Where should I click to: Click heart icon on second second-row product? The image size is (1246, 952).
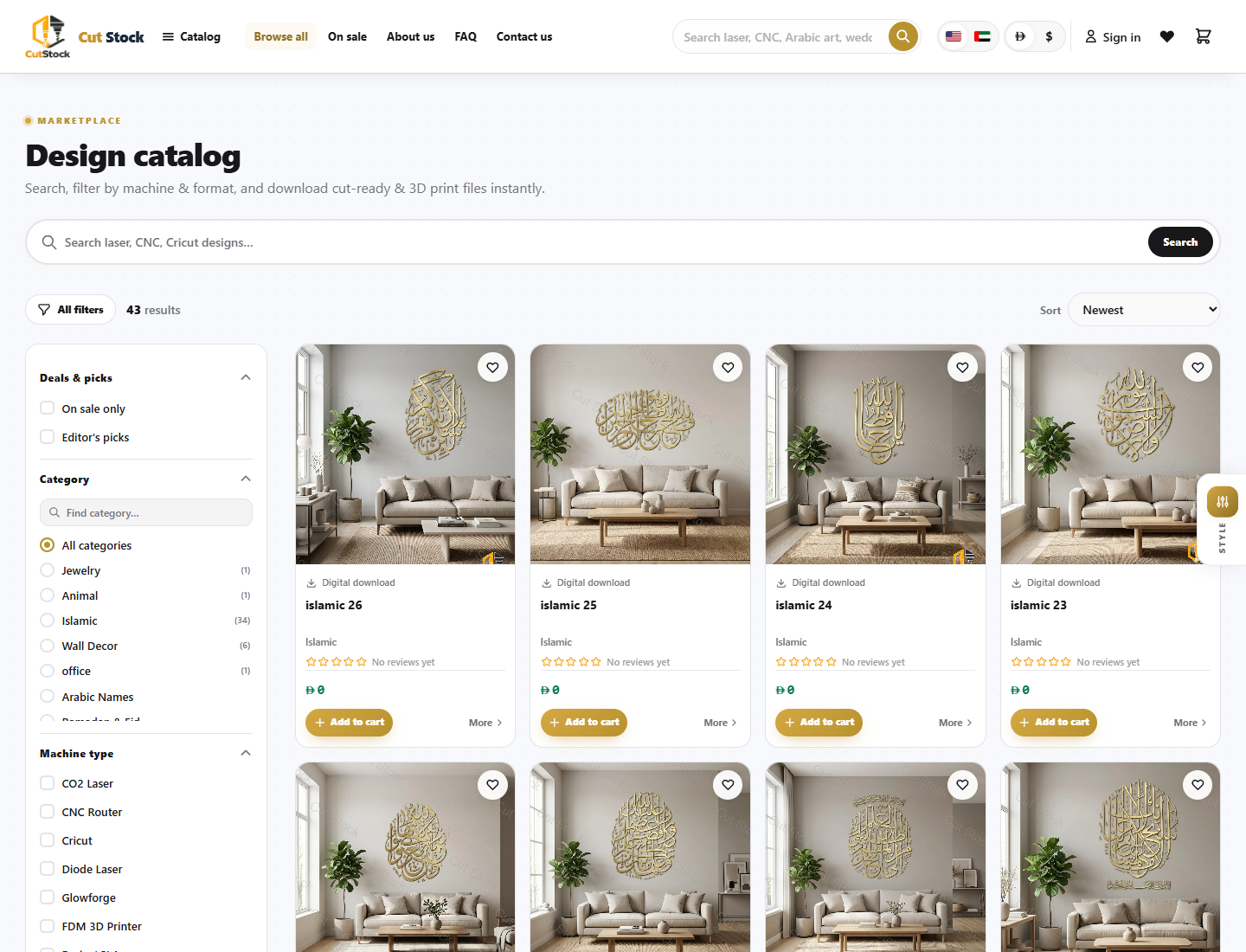728,785
